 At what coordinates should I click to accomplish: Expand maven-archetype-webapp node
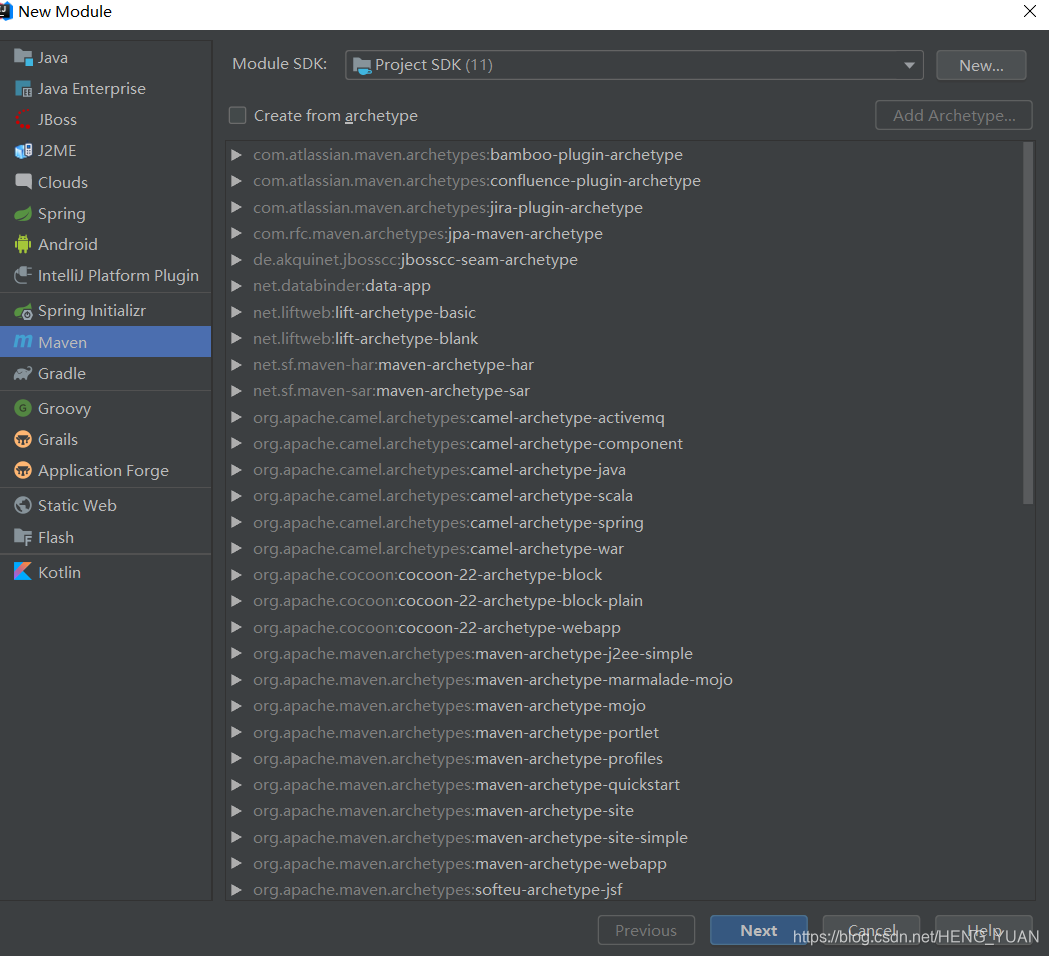pyautogui.click(x=236, y=864)
